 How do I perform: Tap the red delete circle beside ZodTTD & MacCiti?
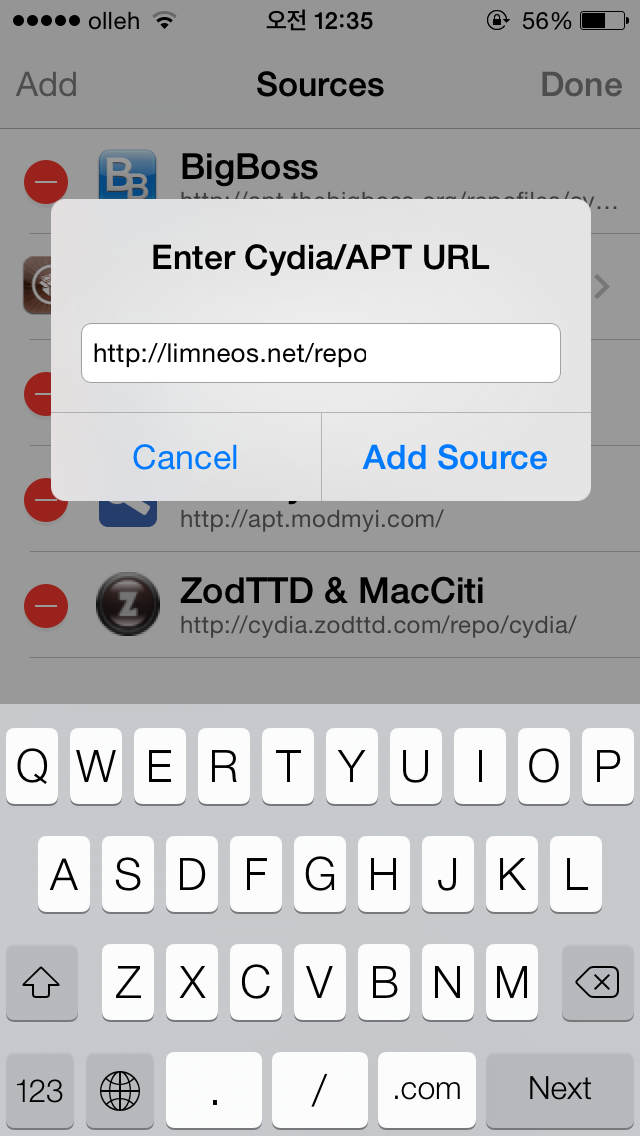click(x=46, y=605)
